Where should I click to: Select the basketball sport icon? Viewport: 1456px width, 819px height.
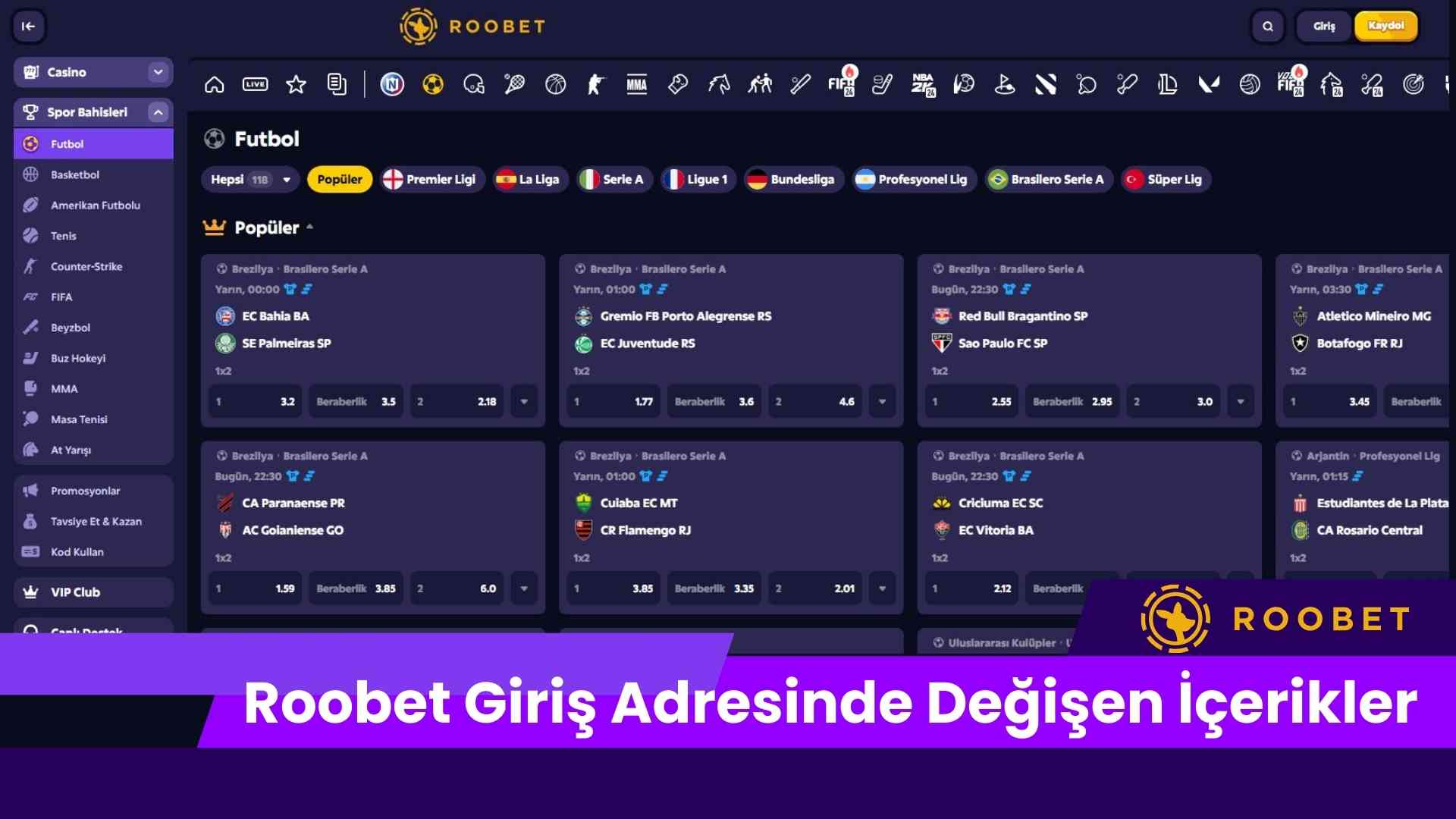[x=555, y=84]
